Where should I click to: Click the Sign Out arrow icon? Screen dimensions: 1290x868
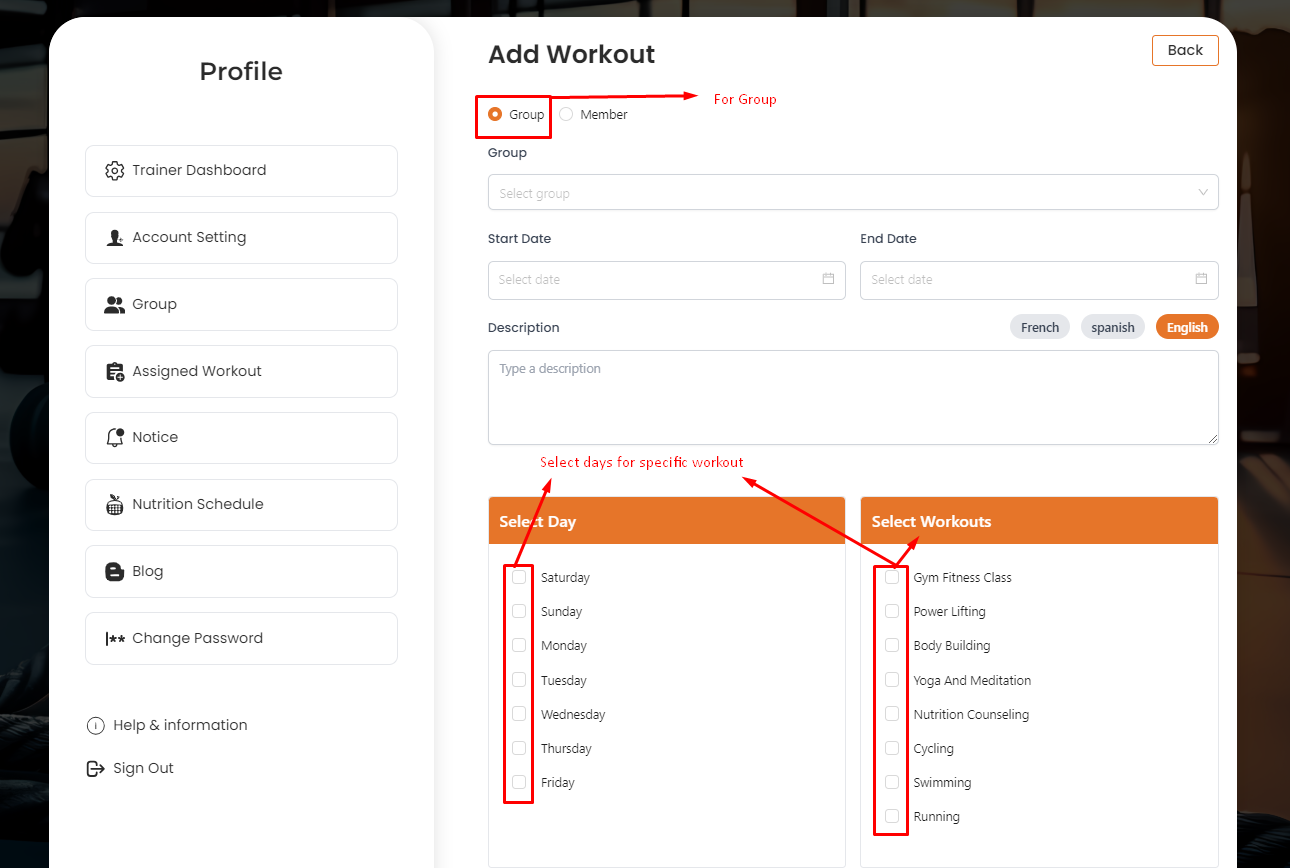[96, 769]
